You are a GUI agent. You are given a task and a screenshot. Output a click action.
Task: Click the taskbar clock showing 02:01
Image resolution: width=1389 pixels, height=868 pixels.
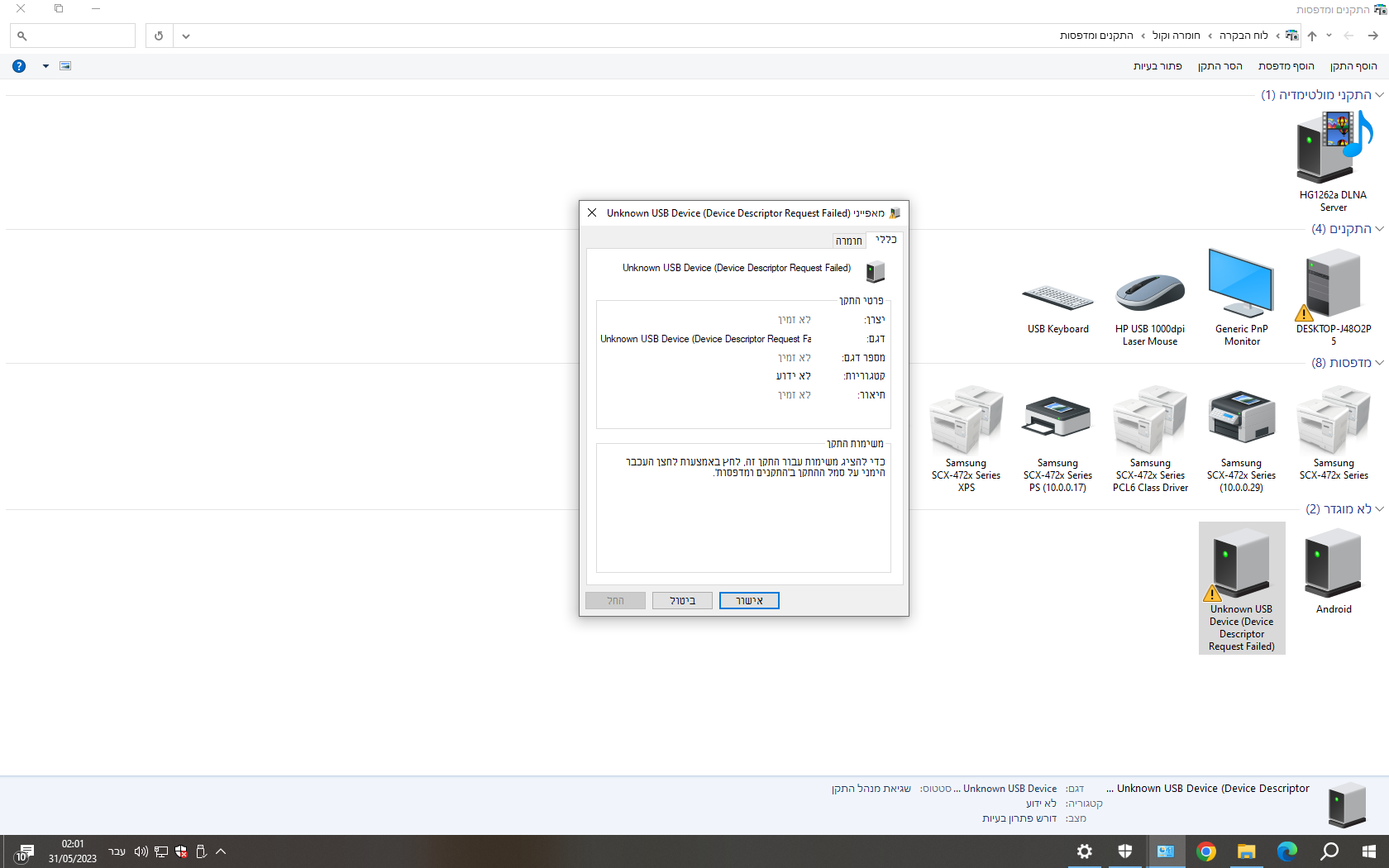(73, 851)
